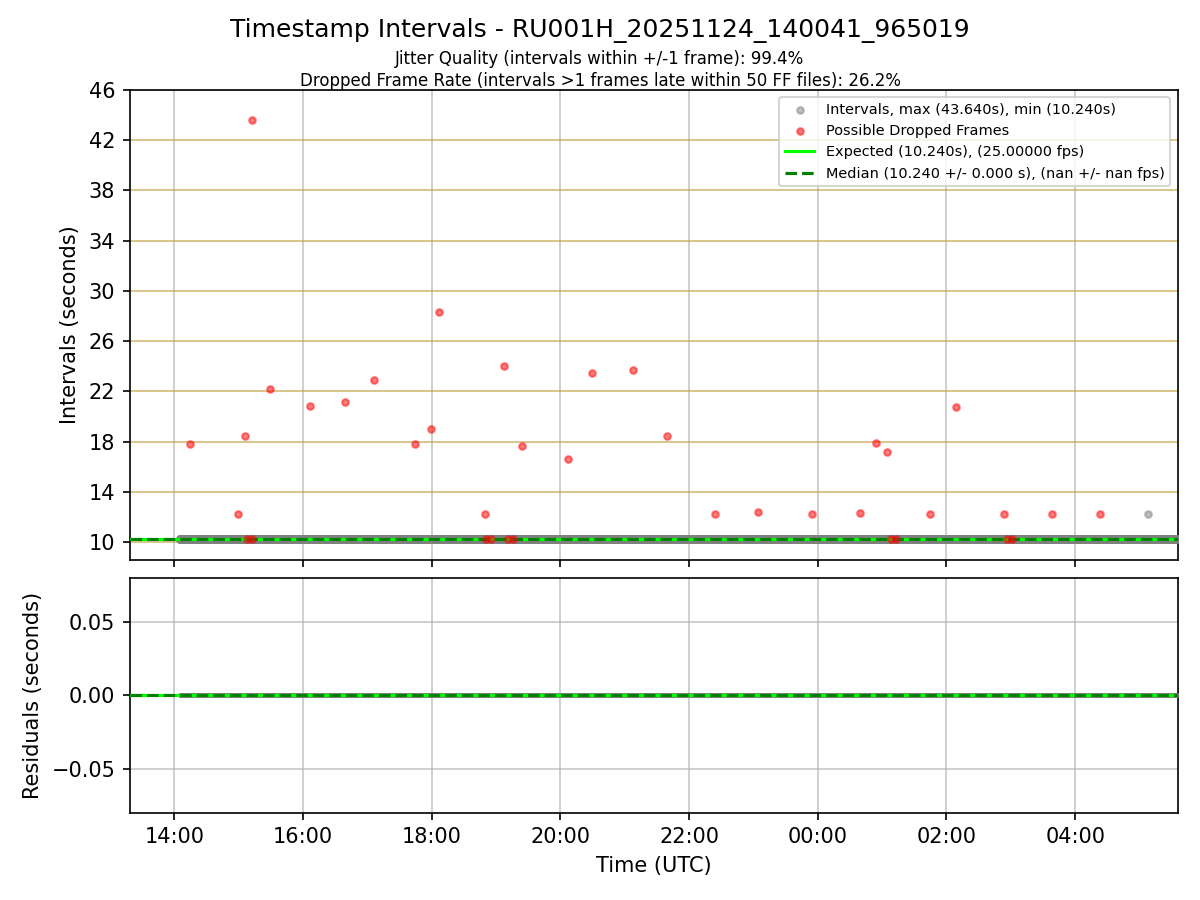Click the '16:00' x-axis tick label
This screenshot has height=900, width=1200.
pyautogui.click(x=303, y=834)
